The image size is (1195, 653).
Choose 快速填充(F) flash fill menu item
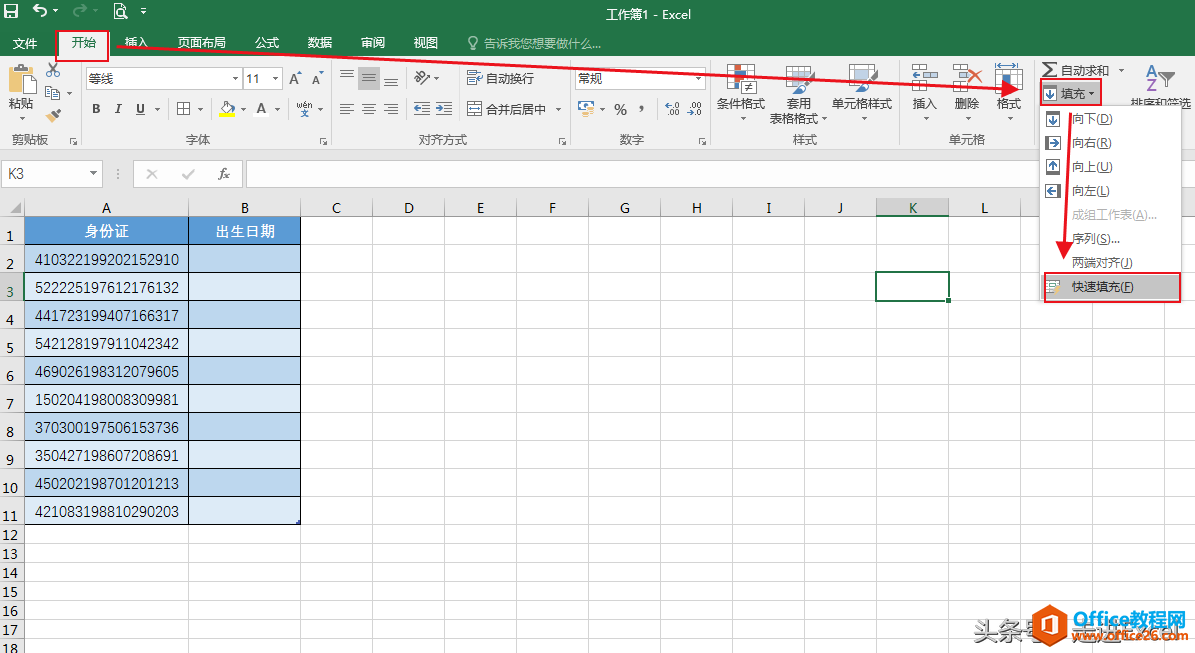[x=1112, y=286]
